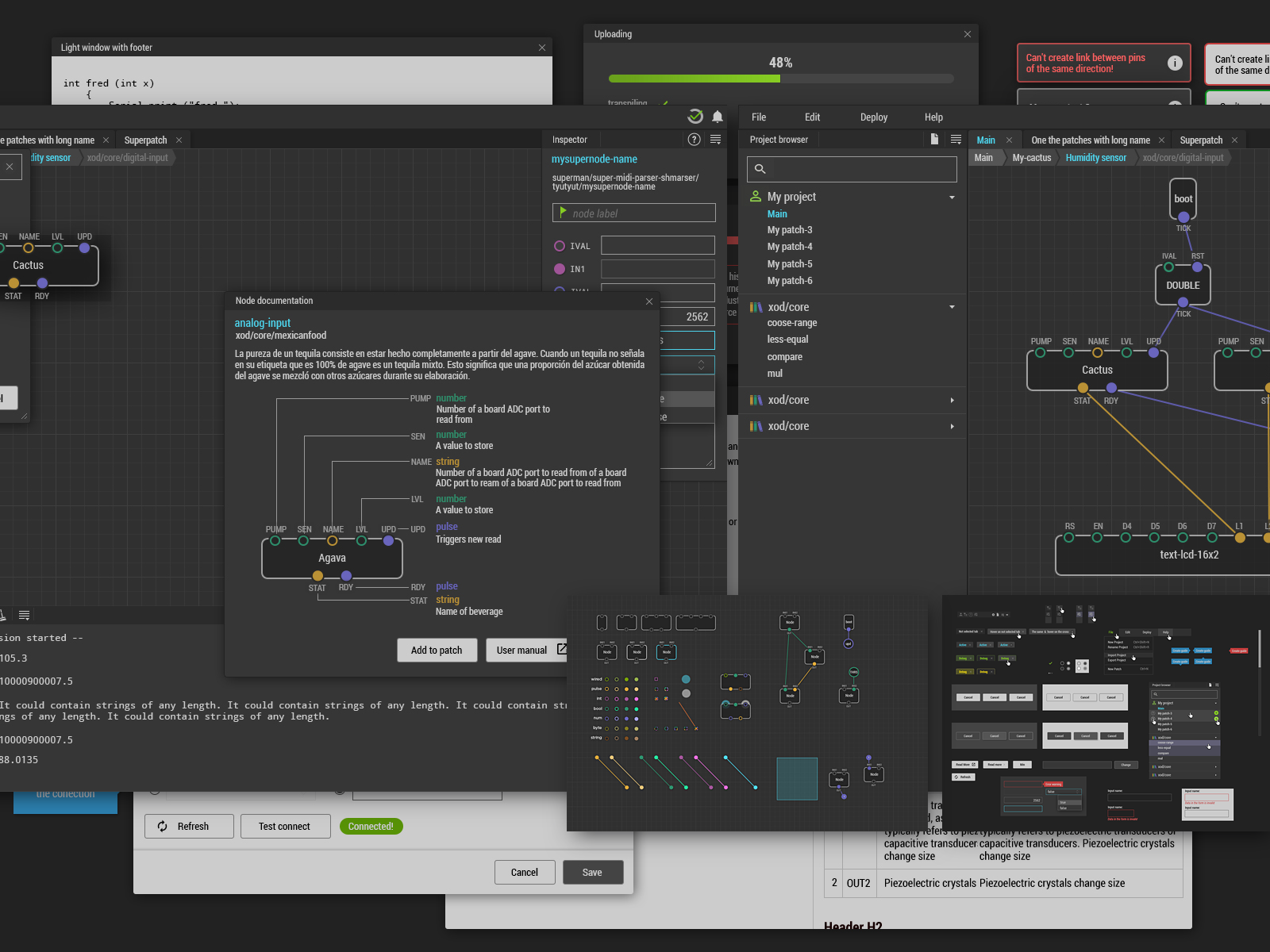This screenshot has height=952, width=1270.
Task: Collapse the My project tree
Action: tap(951, 197)
